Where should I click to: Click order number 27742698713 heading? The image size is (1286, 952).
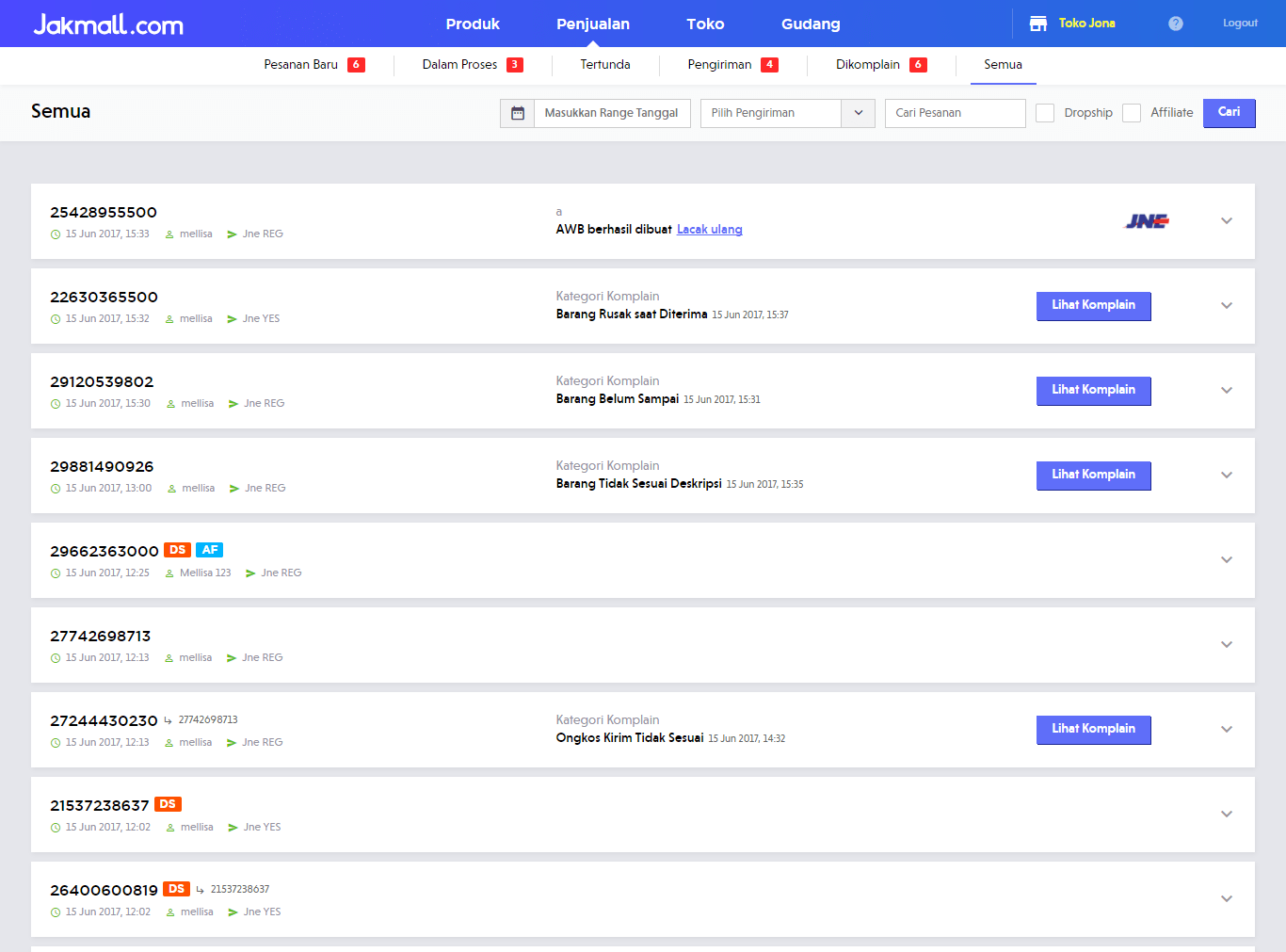(x=101, y=637)
